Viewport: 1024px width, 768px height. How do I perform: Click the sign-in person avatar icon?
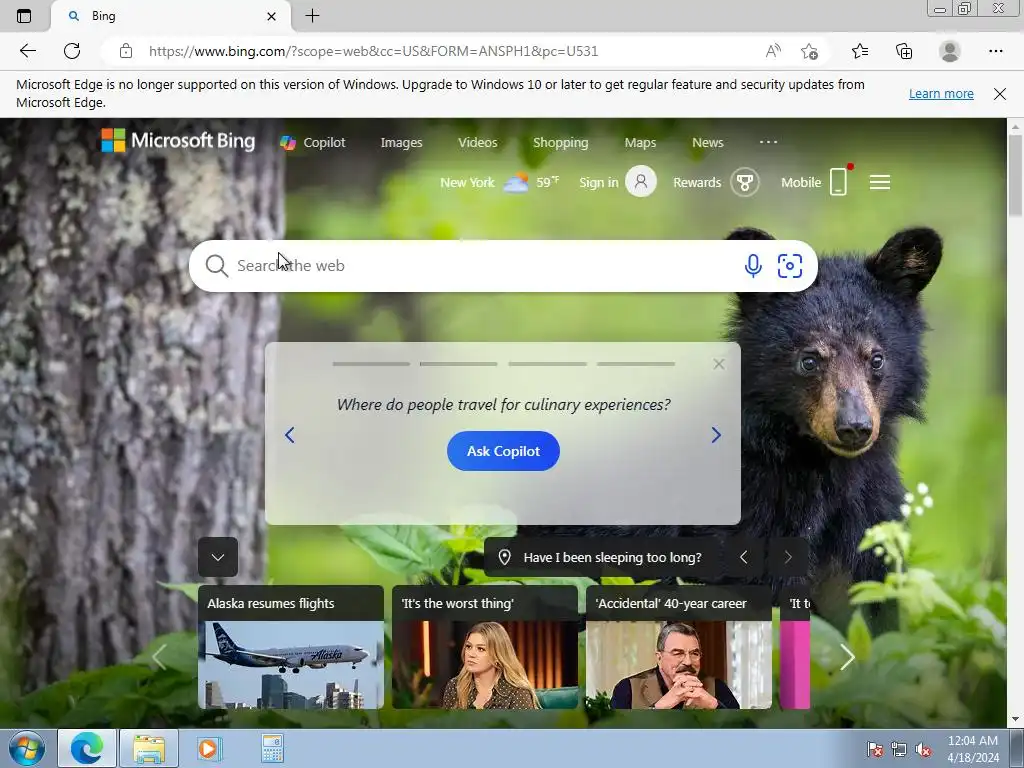pyautogui.click(x=641, y=182)
